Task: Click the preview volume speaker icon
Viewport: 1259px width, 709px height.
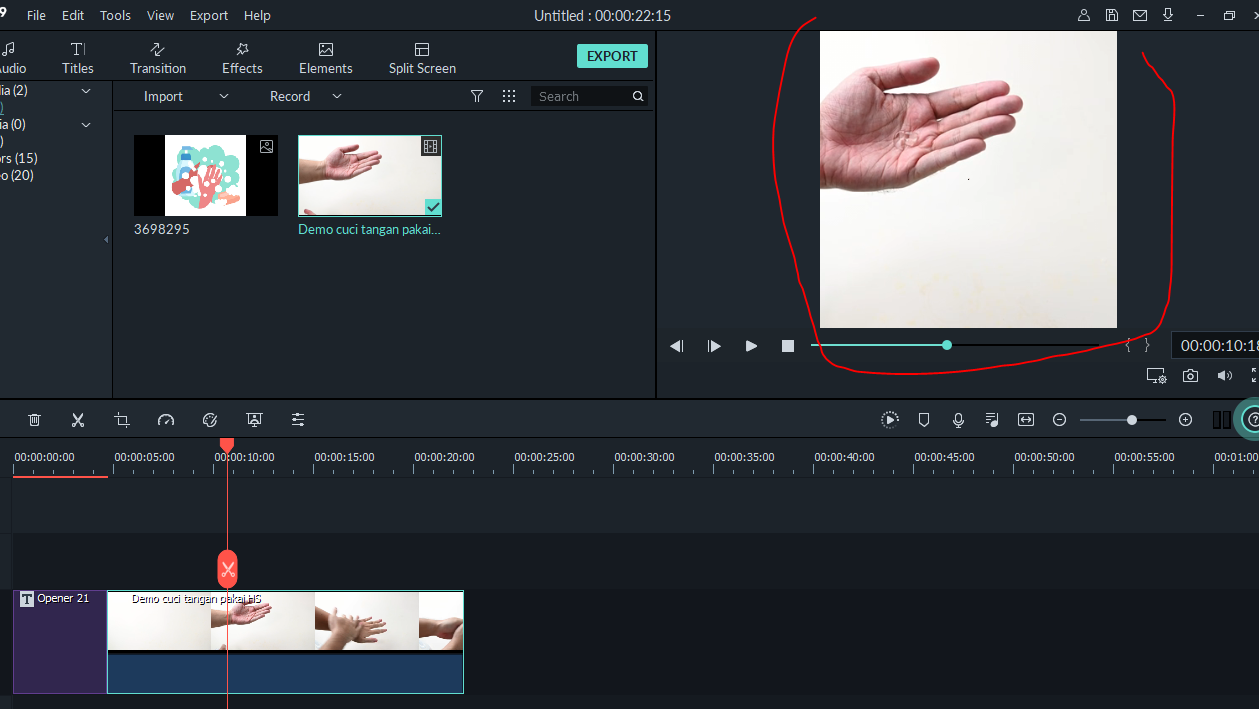Action: click(x=1224, y=376)
